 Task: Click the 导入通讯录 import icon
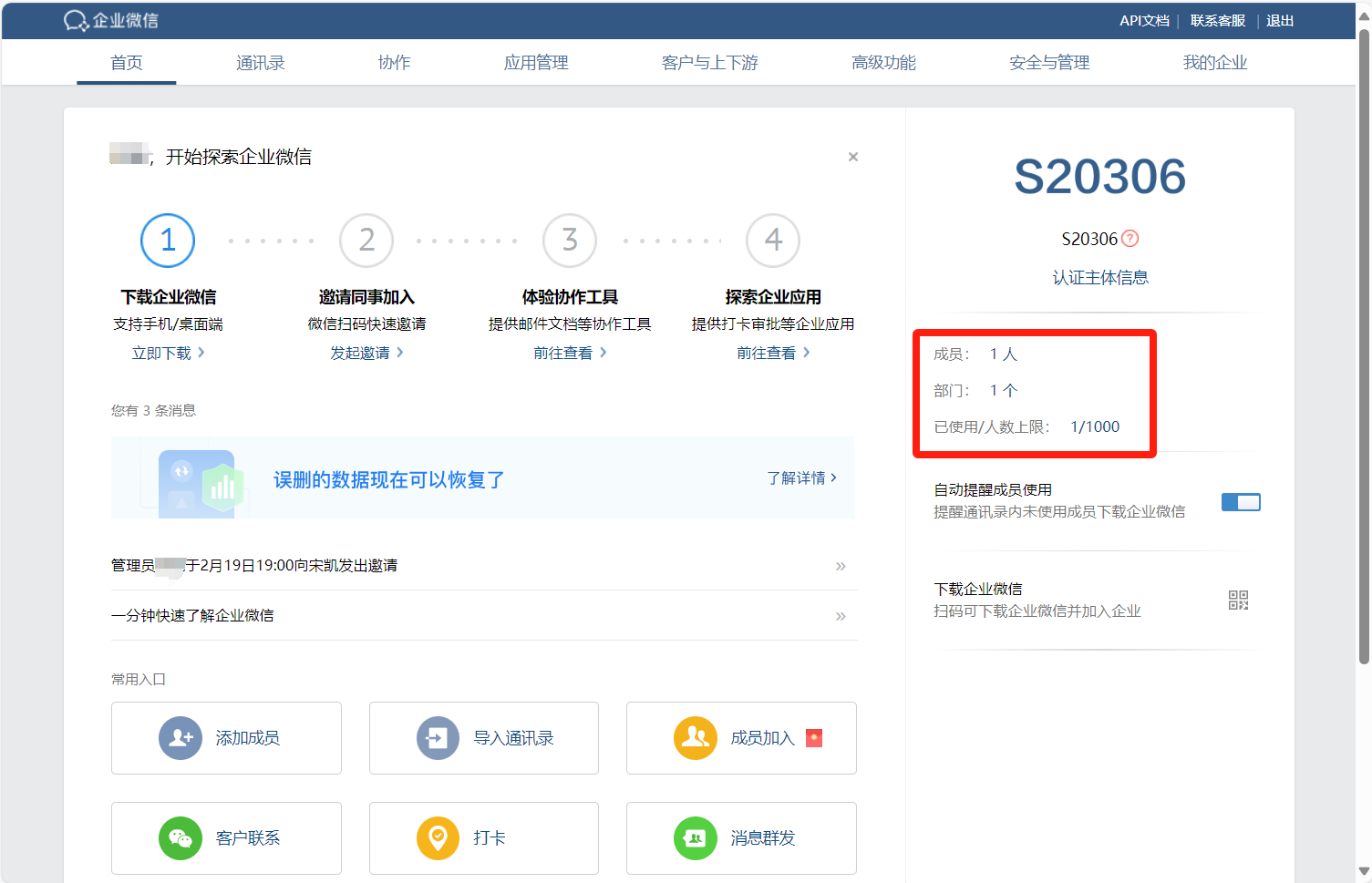438,738
